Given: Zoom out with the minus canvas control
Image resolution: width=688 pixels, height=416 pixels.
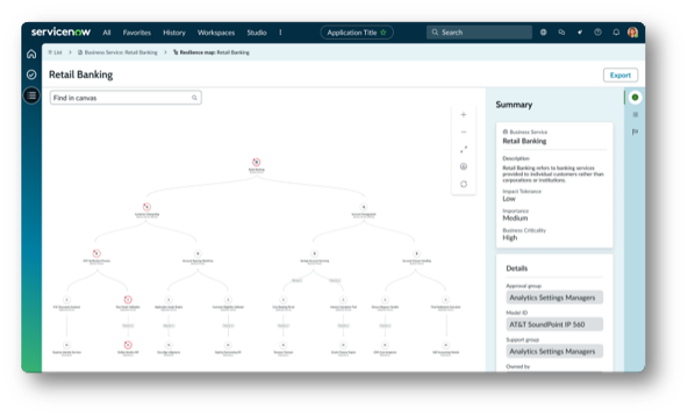Looking at the screenshot, I should click(463, 132).
